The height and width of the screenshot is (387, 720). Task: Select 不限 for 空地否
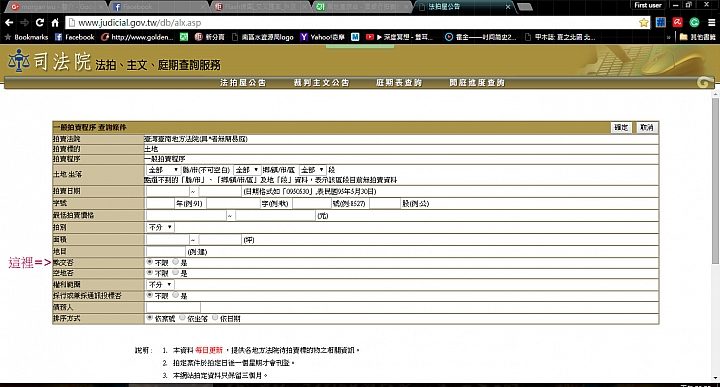pyautogui.click(x=150, y=273)
